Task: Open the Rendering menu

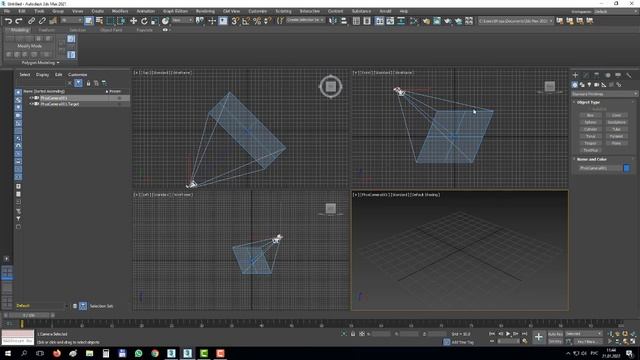Action: tap(205, 11)
